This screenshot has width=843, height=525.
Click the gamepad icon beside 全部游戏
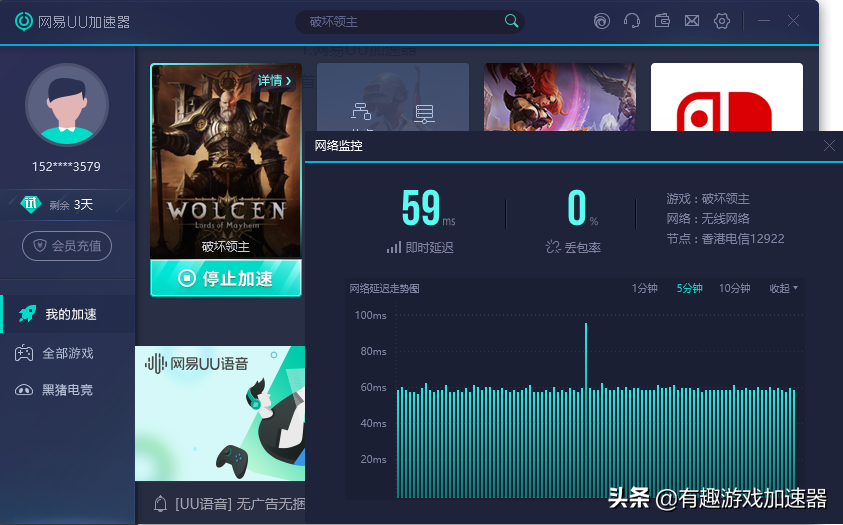(24, 353)
